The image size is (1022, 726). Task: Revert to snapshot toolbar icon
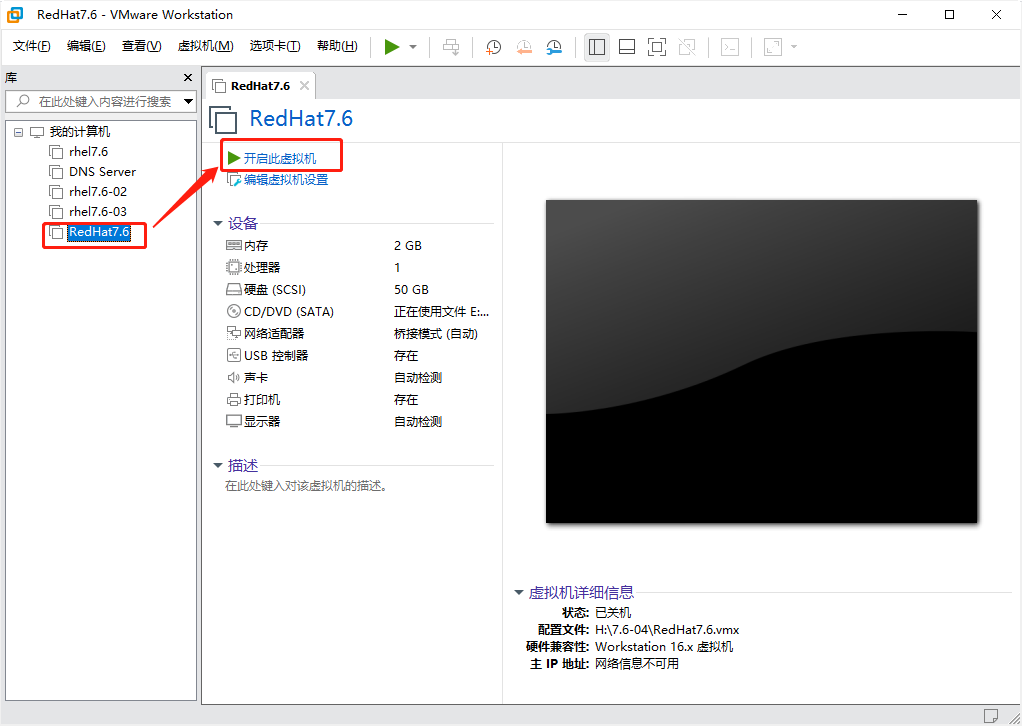coord(524,47)
